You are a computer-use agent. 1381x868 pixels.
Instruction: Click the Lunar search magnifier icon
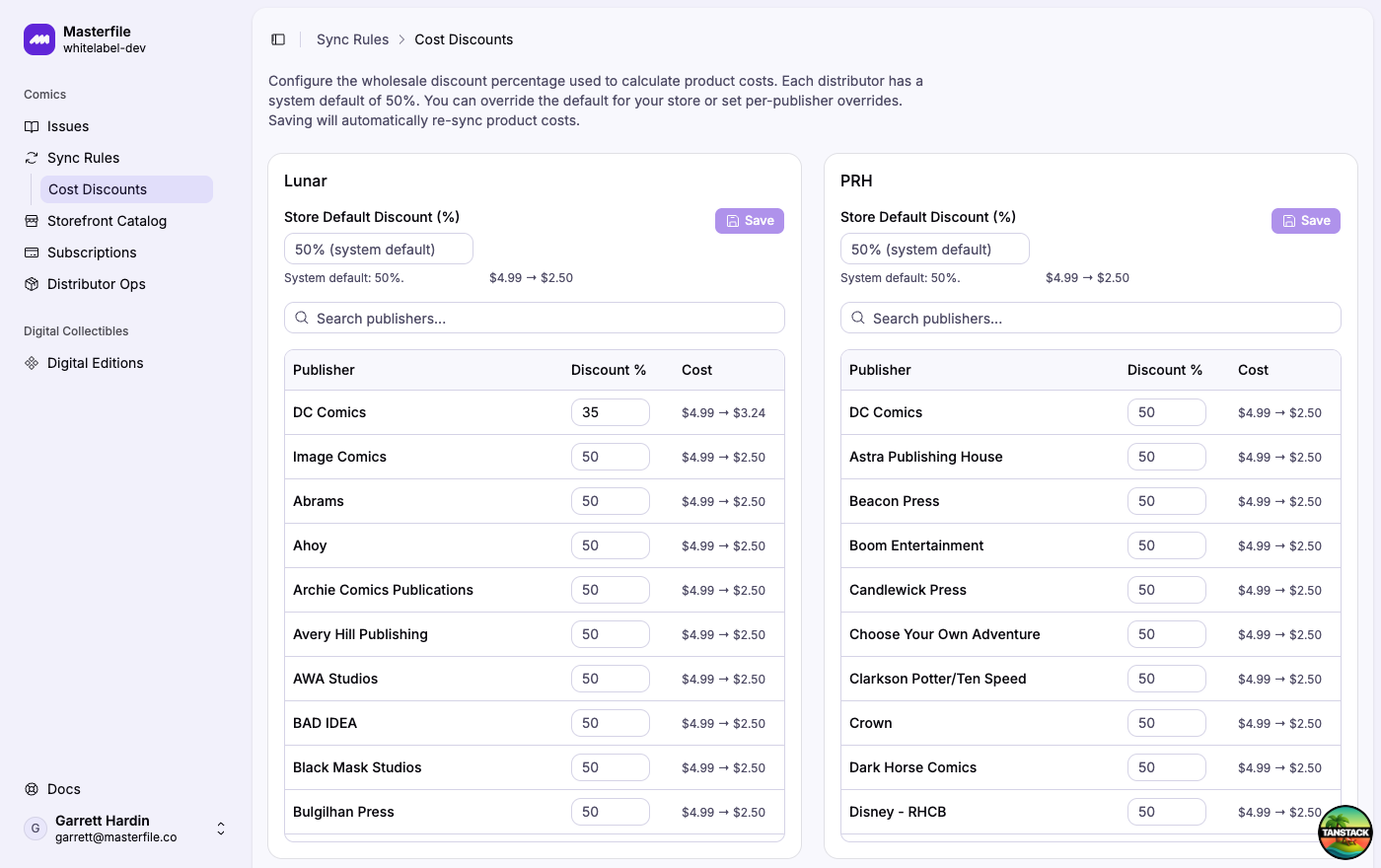[x=302, y=318]
